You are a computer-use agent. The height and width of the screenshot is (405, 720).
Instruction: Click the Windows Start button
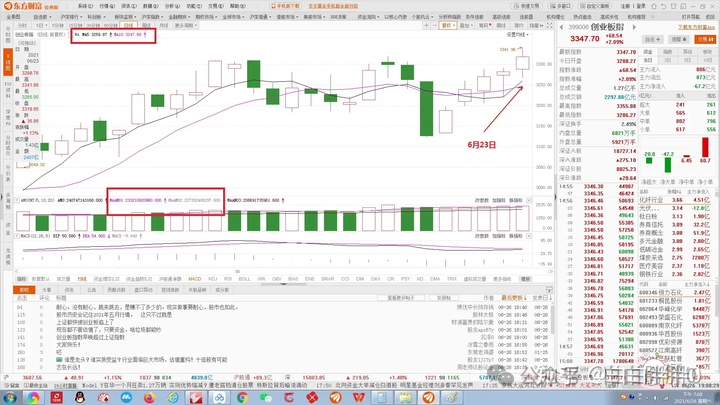[9, 398]
